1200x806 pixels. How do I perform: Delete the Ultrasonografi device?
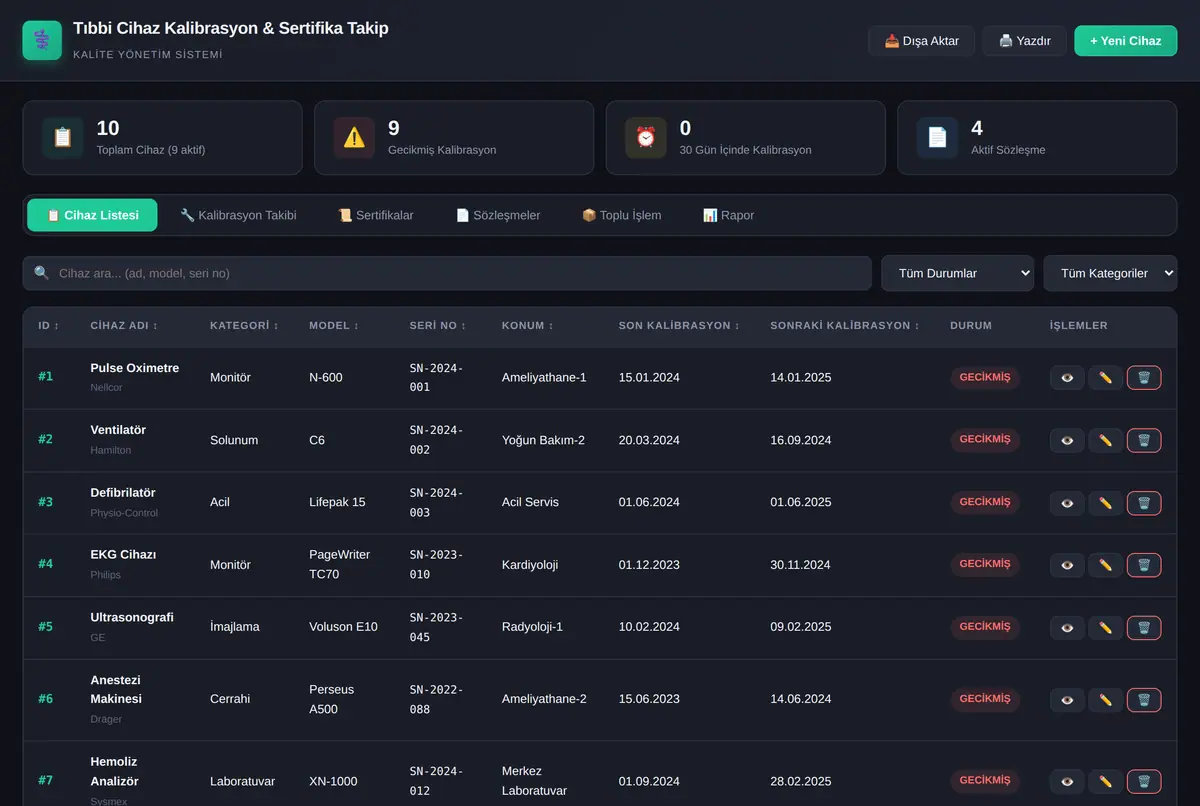(x=1144, y=628)
